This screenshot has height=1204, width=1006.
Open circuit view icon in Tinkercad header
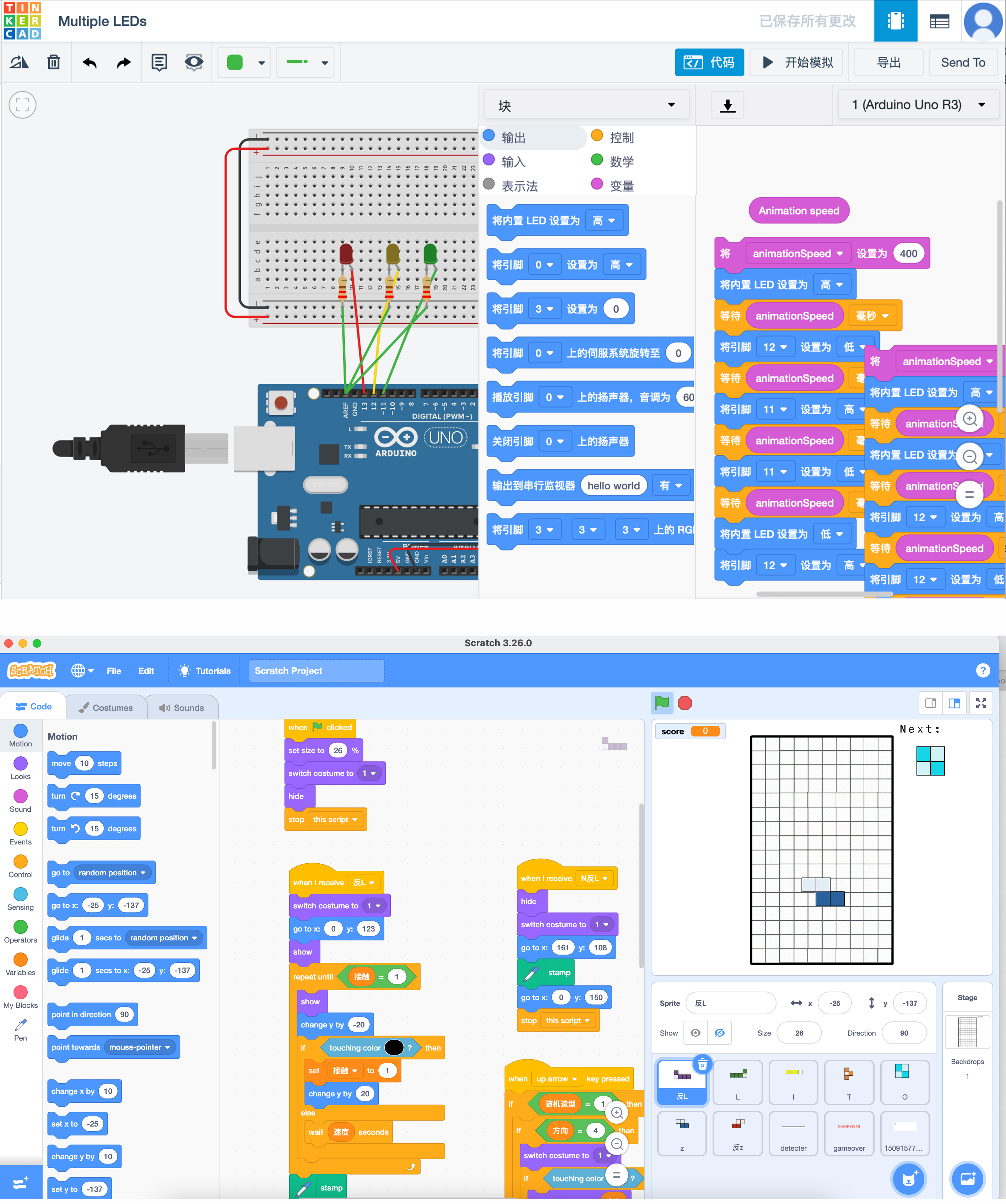click(x=896, y=21)
